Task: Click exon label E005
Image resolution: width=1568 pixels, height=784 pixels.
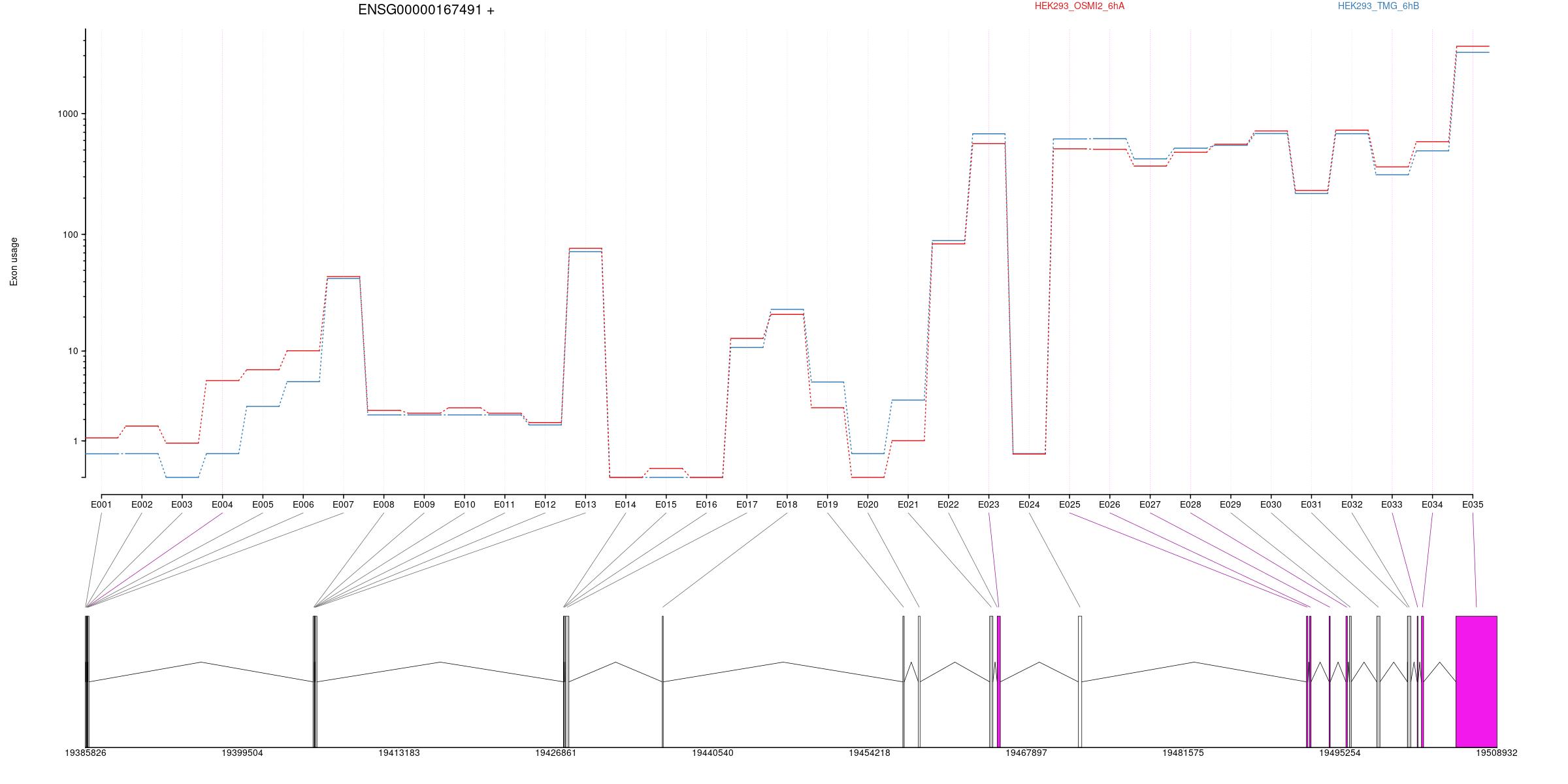Action: pos(263,504)
